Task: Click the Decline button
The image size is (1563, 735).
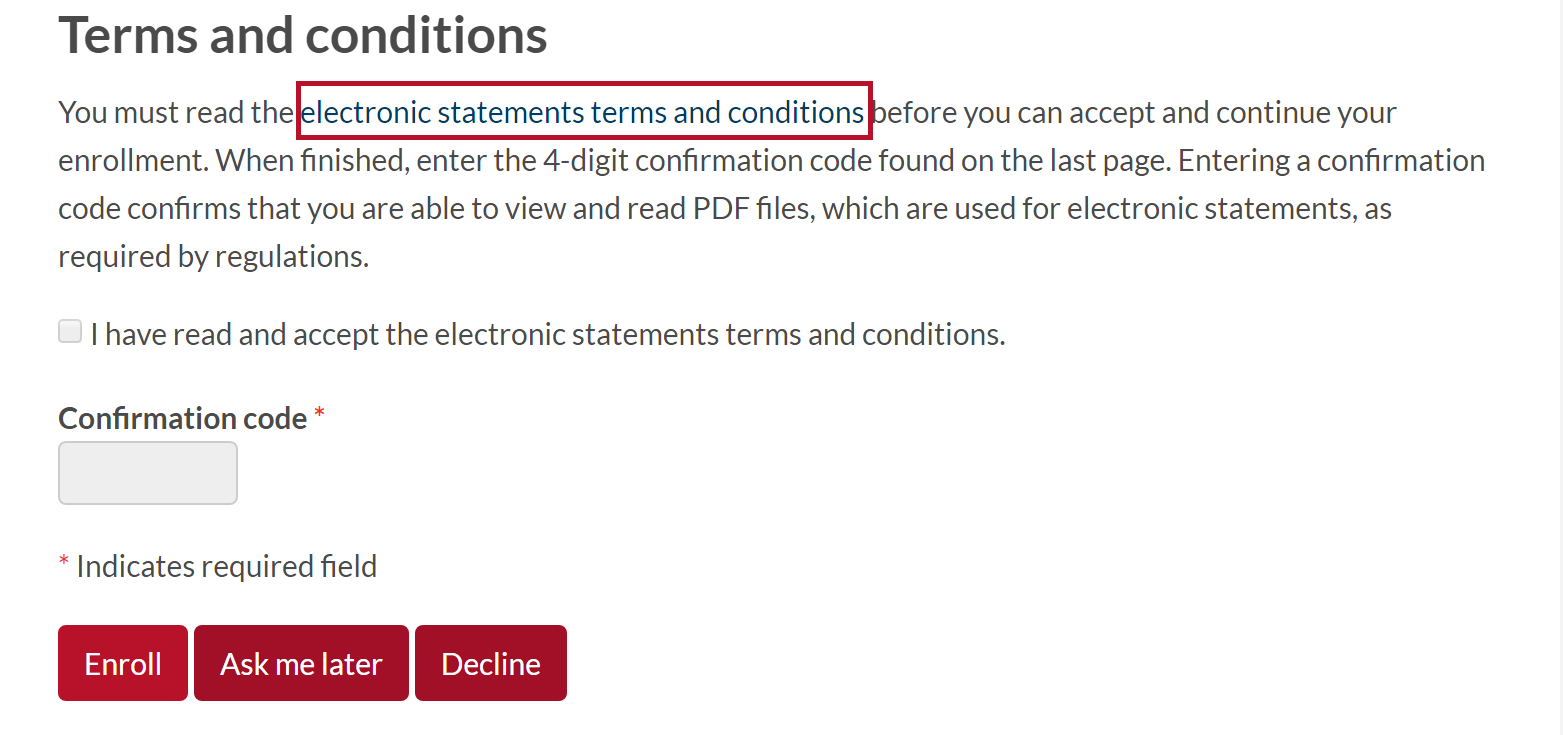Action: tap(491, 664)
